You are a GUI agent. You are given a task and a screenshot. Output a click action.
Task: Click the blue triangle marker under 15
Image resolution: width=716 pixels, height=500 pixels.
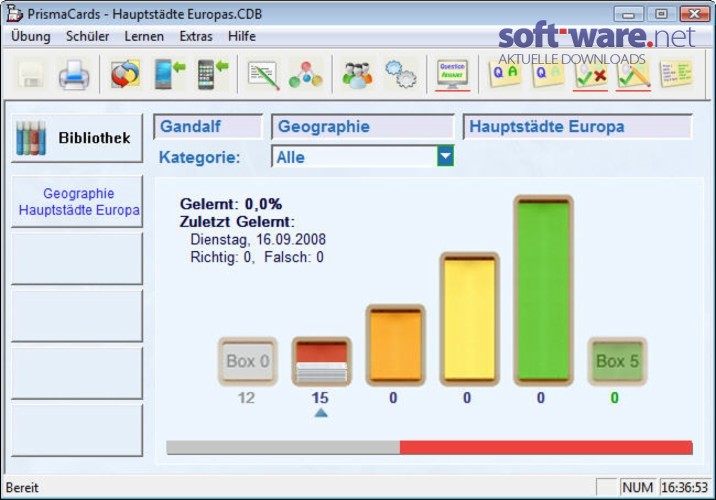(x=321, y=413)
